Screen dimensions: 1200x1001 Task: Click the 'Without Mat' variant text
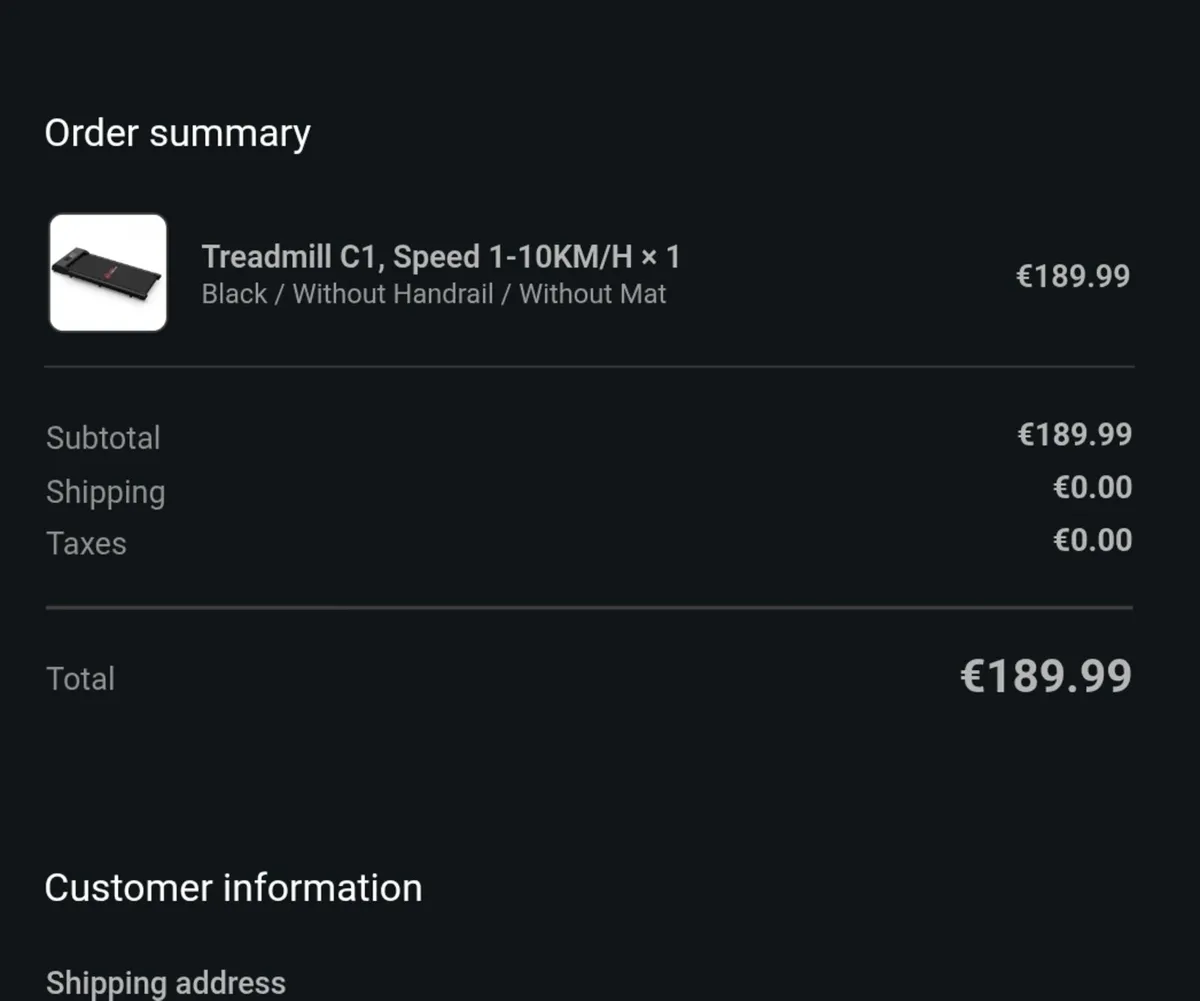tap(592, 294)
